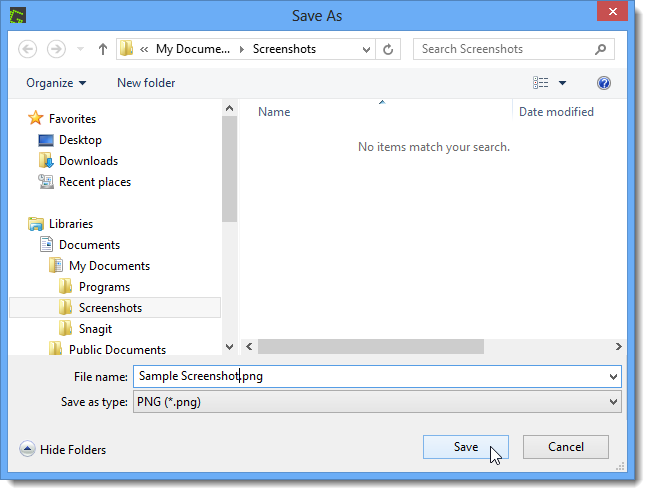Sort by Date modified column header

click(556, 112)
